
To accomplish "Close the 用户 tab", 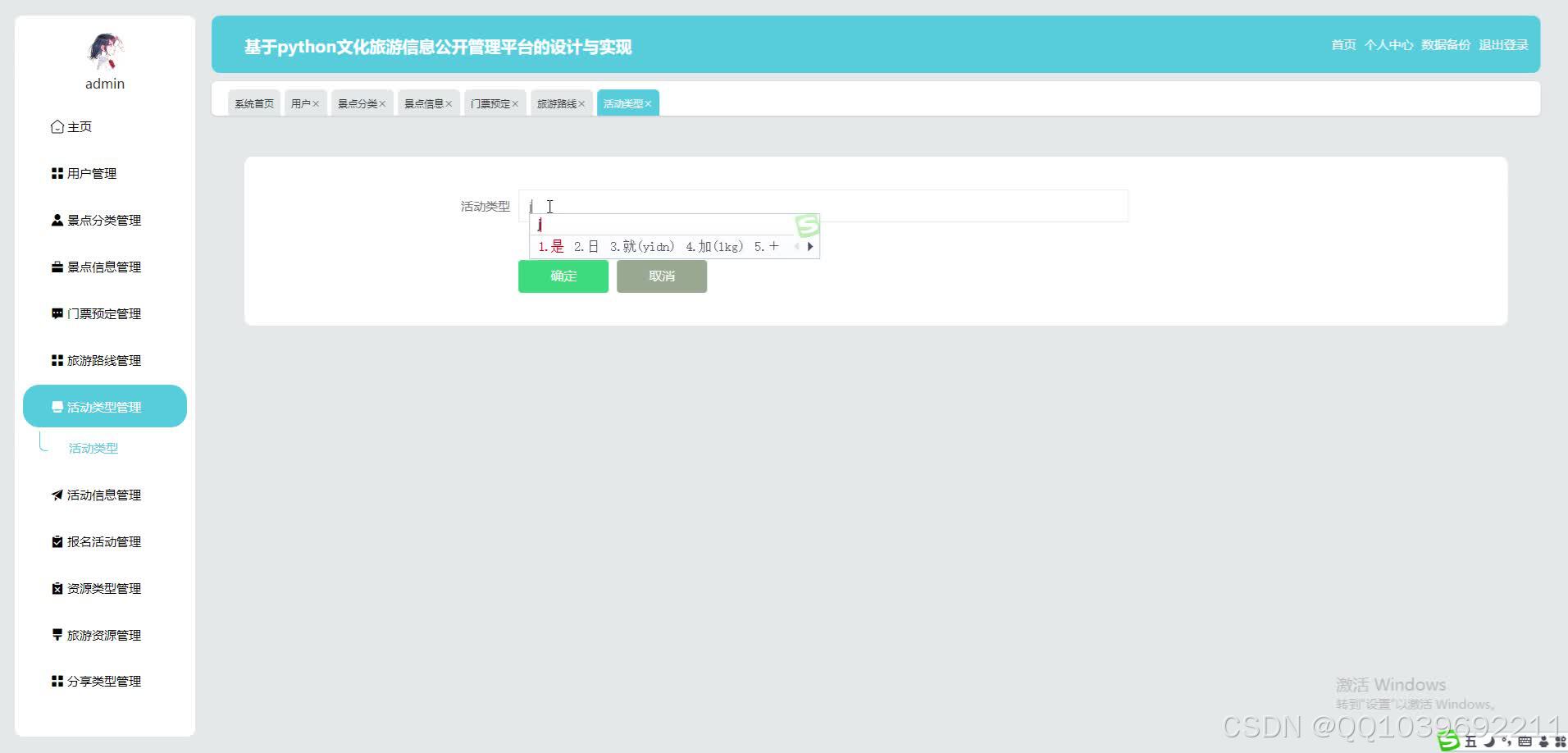I will 316,104.
